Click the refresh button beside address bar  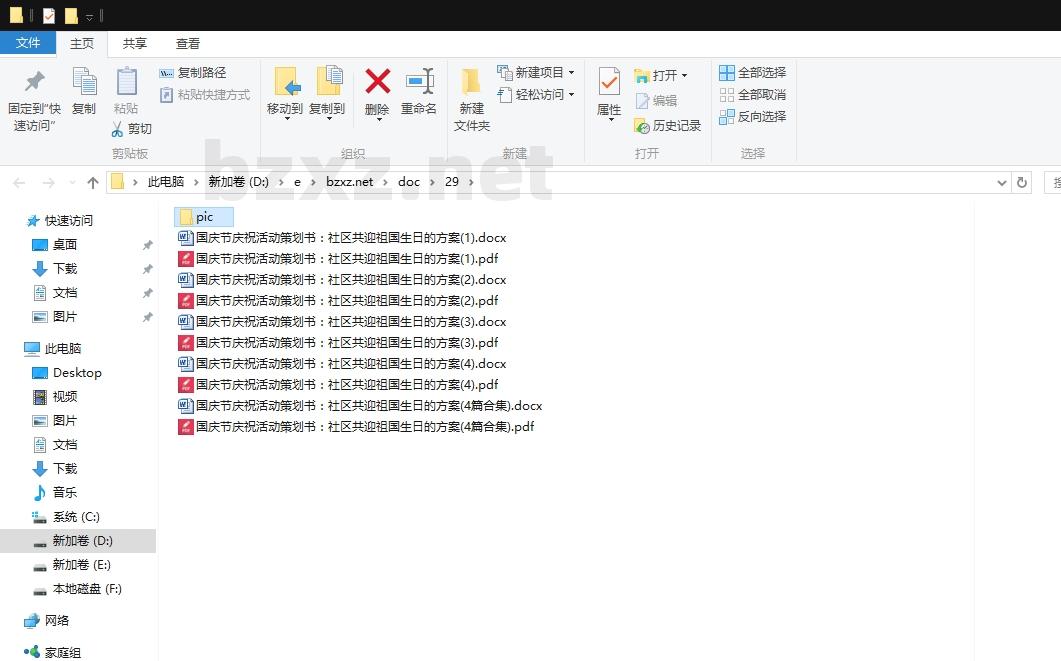[x=1021, y=182]
